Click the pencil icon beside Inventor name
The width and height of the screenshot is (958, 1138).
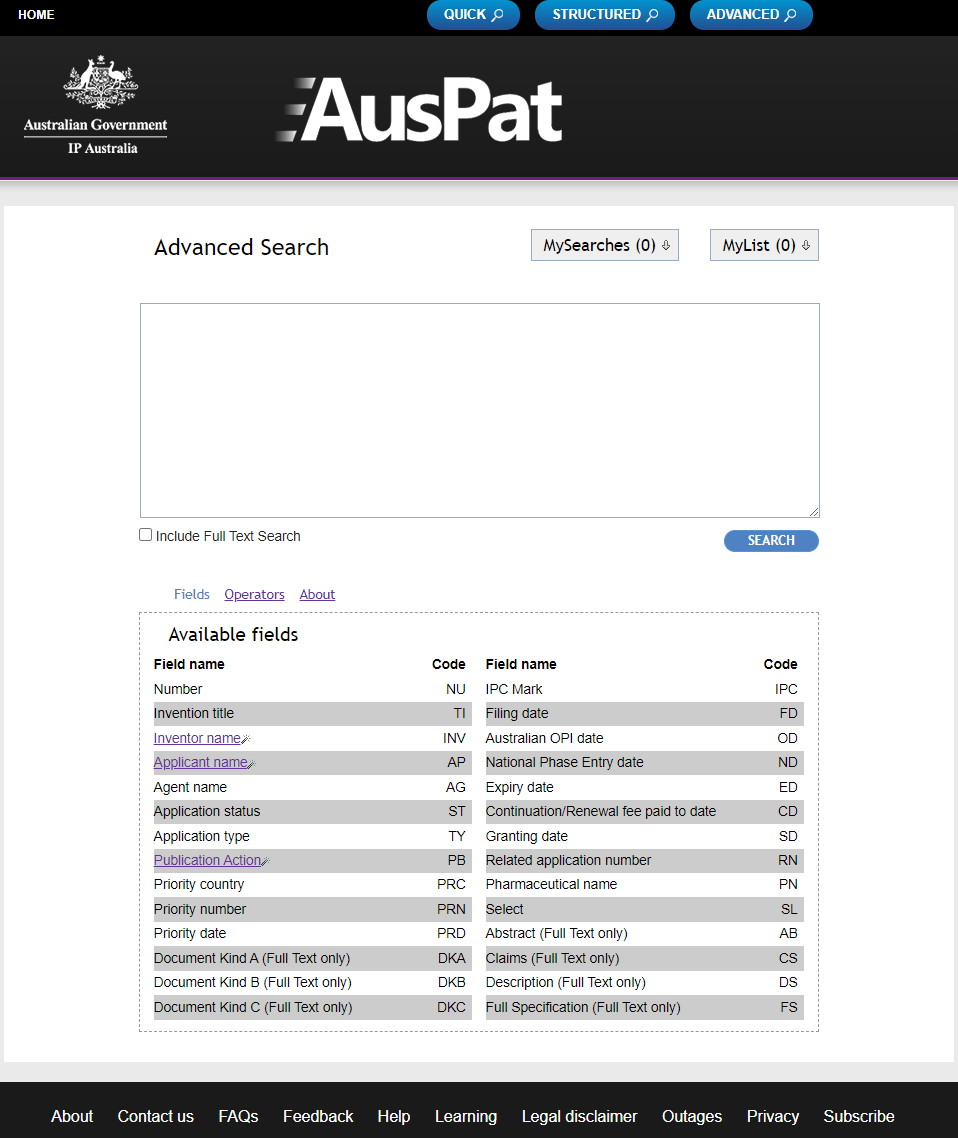pyautogui.click(x=246, y=739)
